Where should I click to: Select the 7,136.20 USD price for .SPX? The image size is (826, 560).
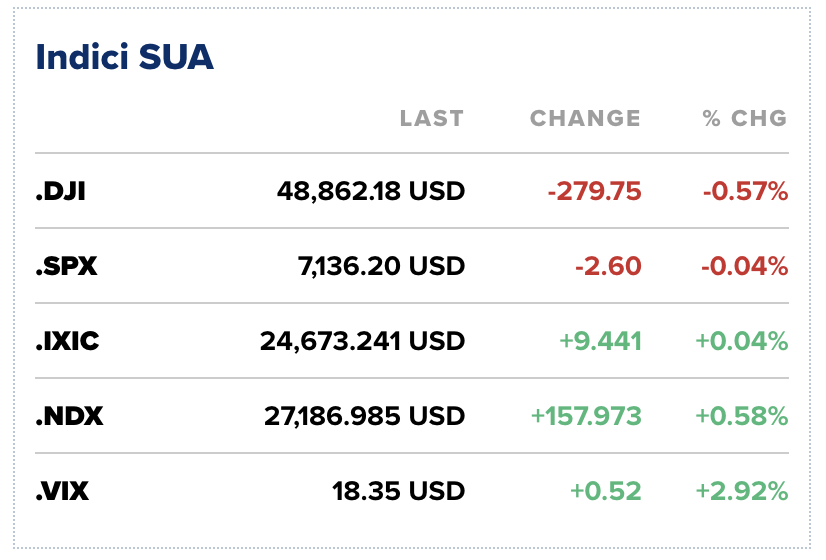[381, 266]
